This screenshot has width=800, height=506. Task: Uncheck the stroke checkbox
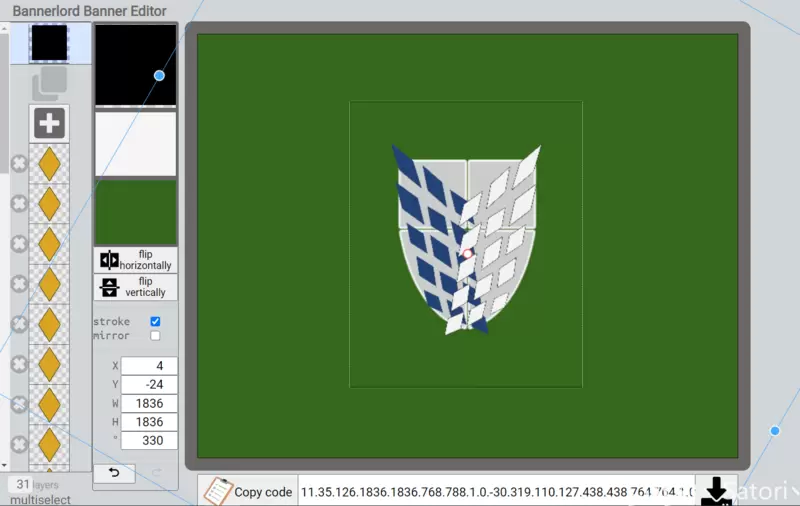click(155, 321)
